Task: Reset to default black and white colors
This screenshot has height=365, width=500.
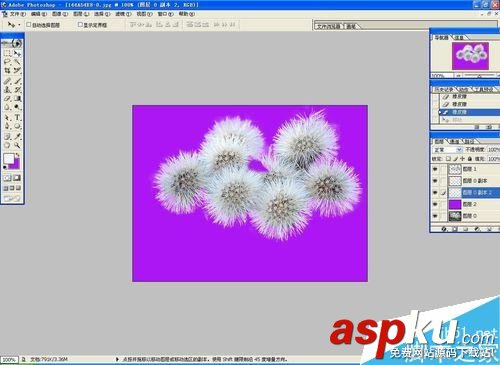Action: pos(5,167)
